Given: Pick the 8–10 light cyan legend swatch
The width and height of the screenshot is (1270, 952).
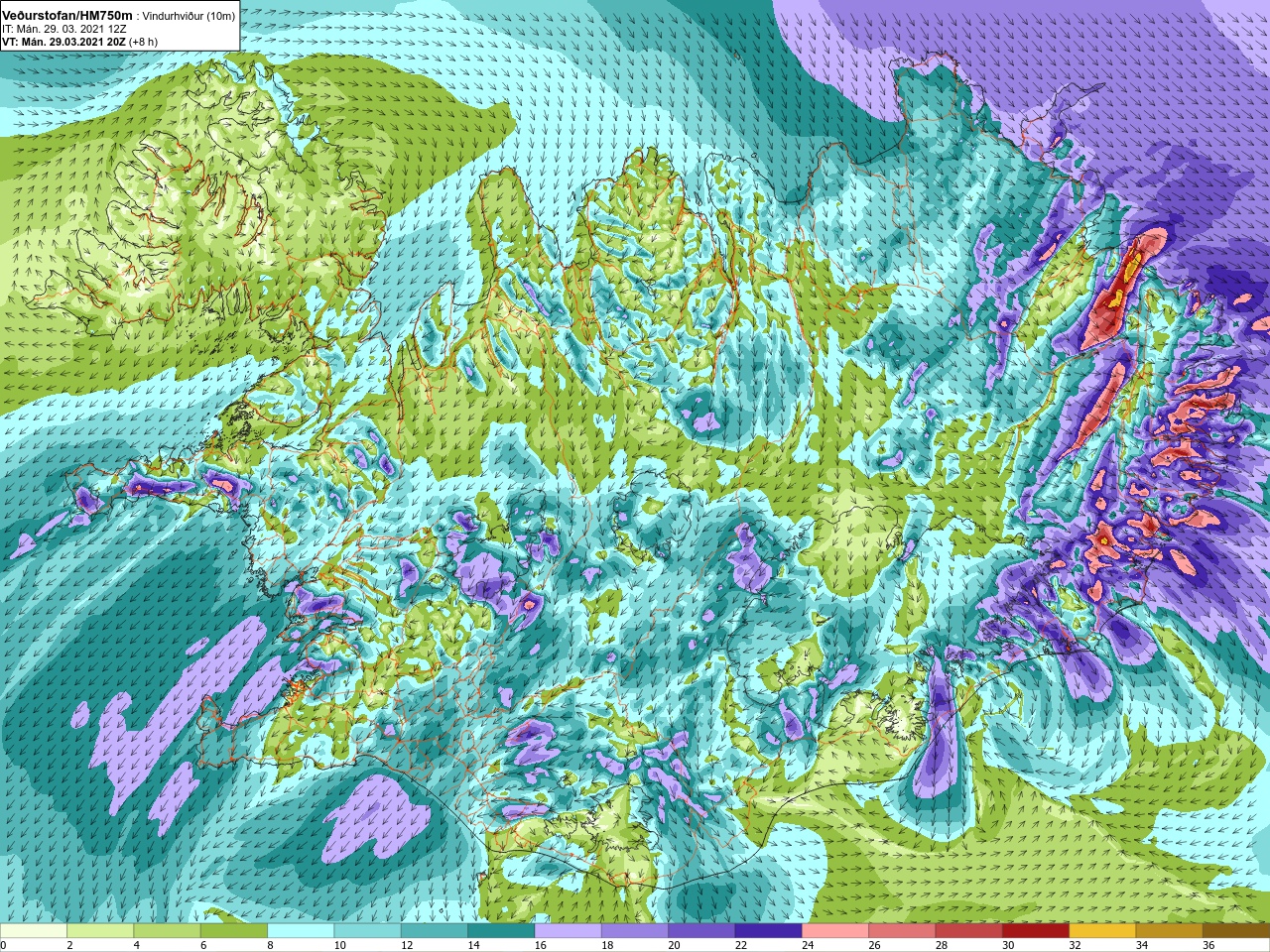Looking at the screenshot, I should (301, 930).
